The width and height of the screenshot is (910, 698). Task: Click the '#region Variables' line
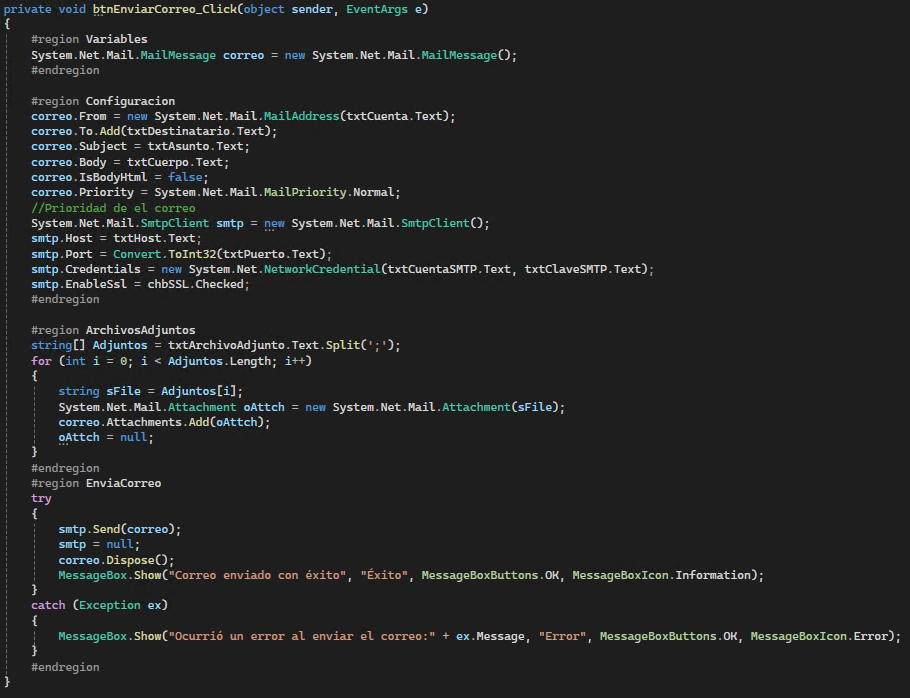(89, 39)
